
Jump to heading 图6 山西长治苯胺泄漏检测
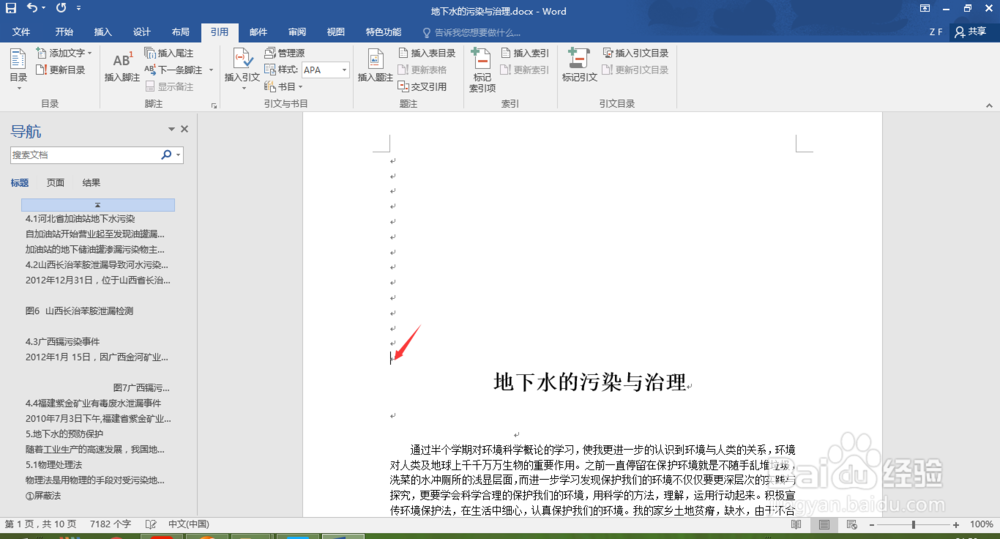click(x=79, y=311)
